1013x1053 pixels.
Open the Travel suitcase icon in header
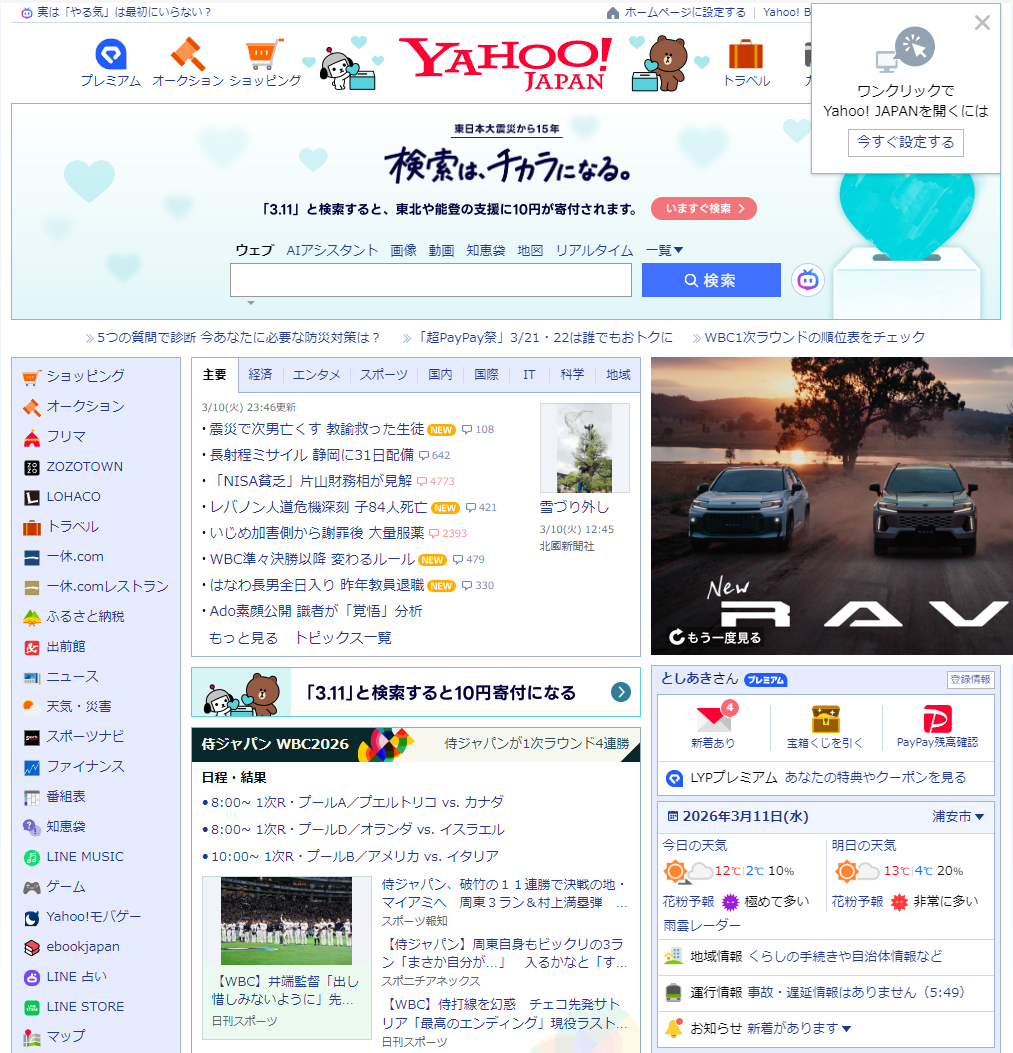[746, 54]
